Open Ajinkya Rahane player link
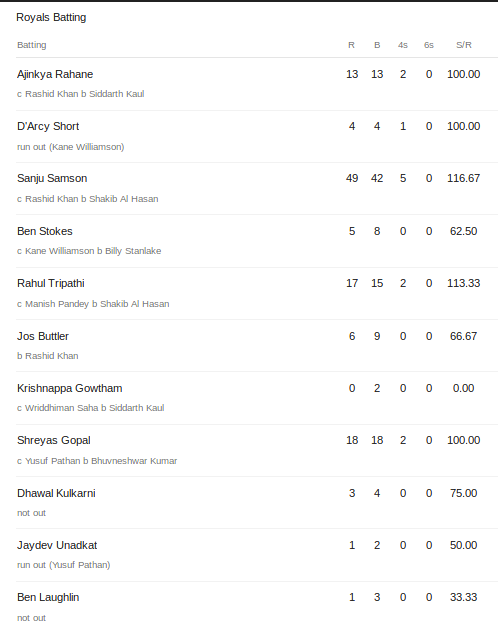 [x=55, y=74]
